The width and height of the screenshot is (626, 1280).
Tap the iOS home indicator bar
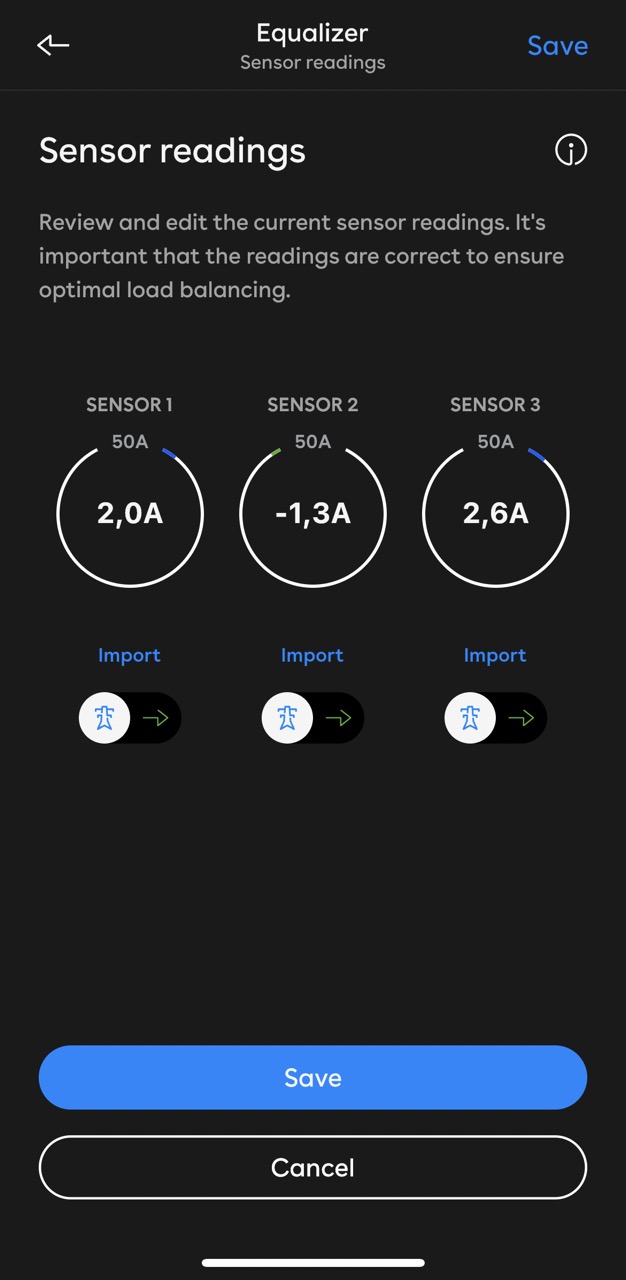[x=313, y=1263]
